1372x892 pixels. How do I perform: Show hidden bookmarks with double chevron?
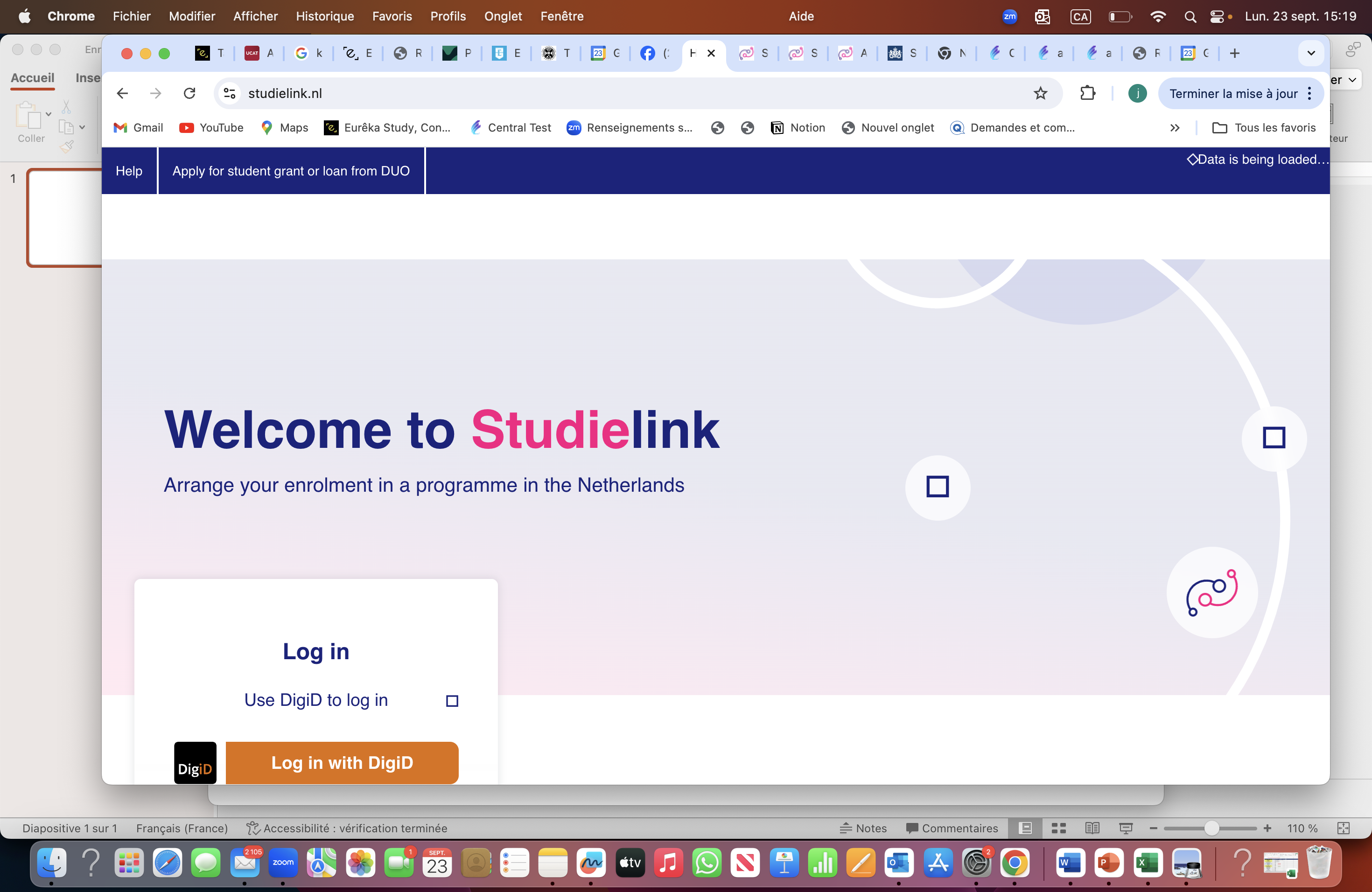[1174, 128]
